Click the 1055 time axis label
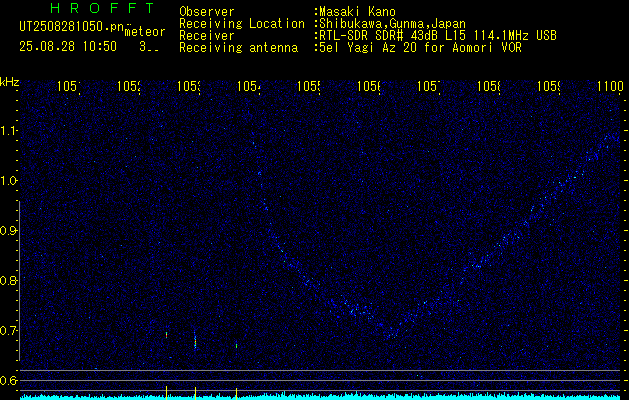The height and width of the screenshot is (400, 629). [x=308, y=86]
